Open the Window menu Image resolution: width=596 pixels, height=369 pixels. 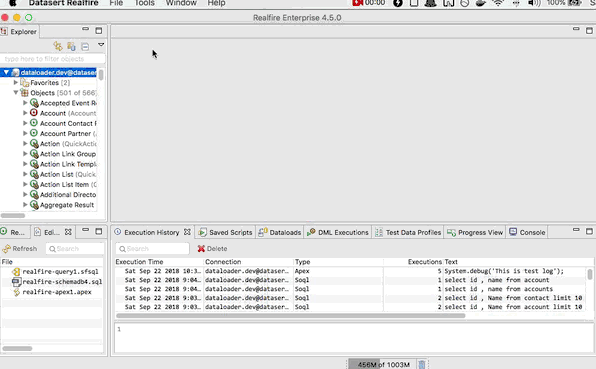181,3
